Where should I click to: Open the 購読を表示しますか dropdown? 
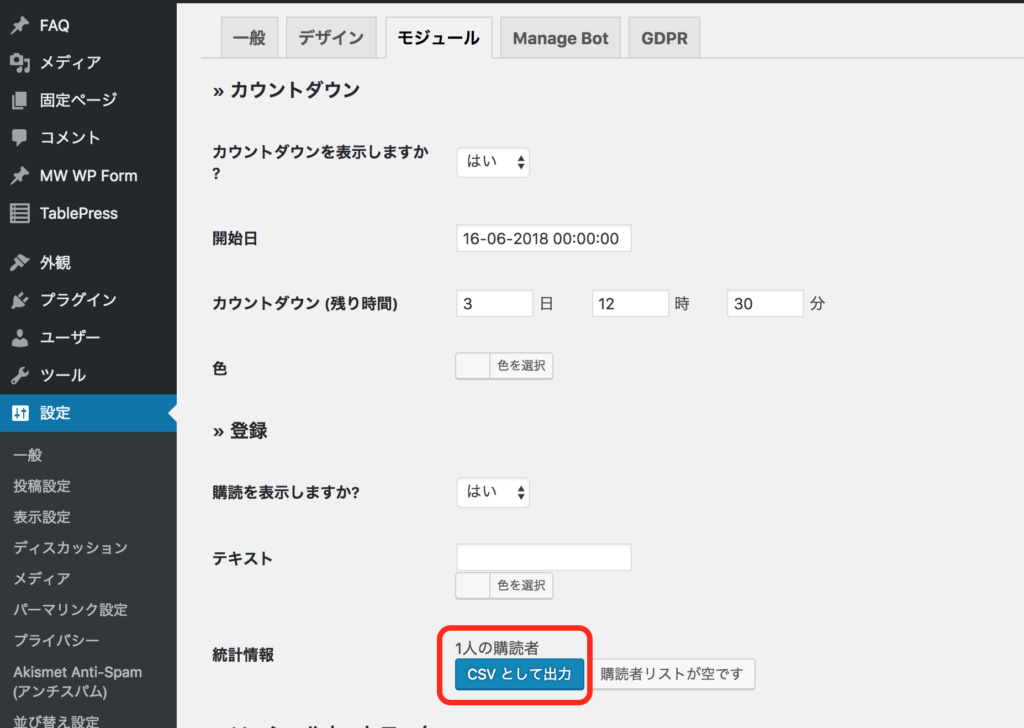pos(493,492)
